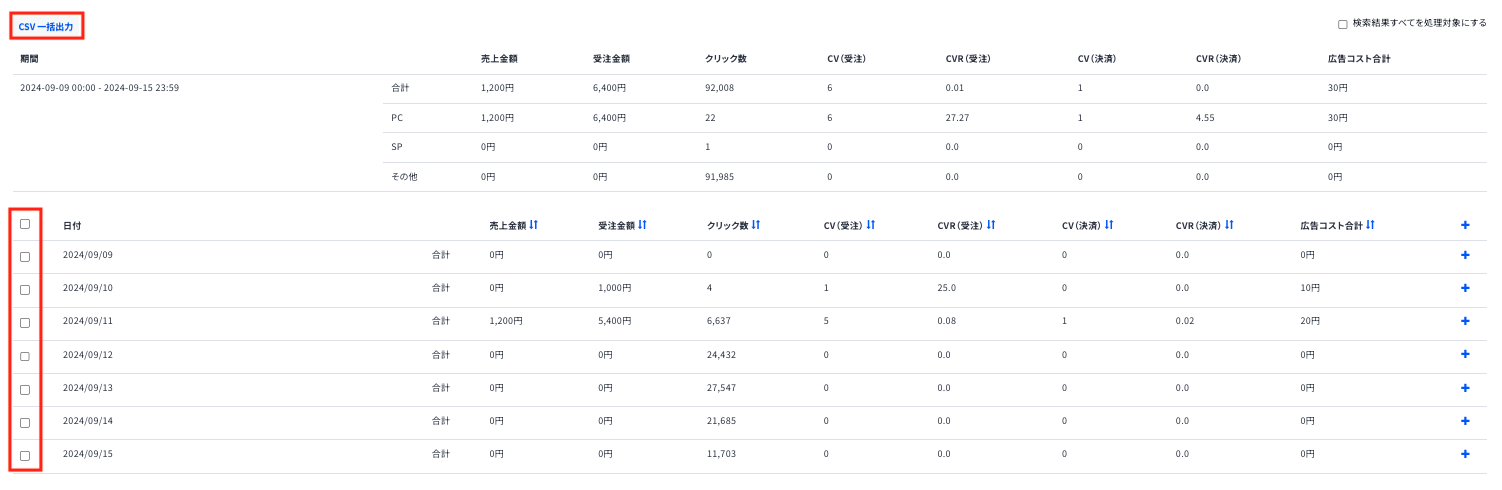Click click count 11,703
This screenshot has height=490, width=1502.
coord(722,454)
